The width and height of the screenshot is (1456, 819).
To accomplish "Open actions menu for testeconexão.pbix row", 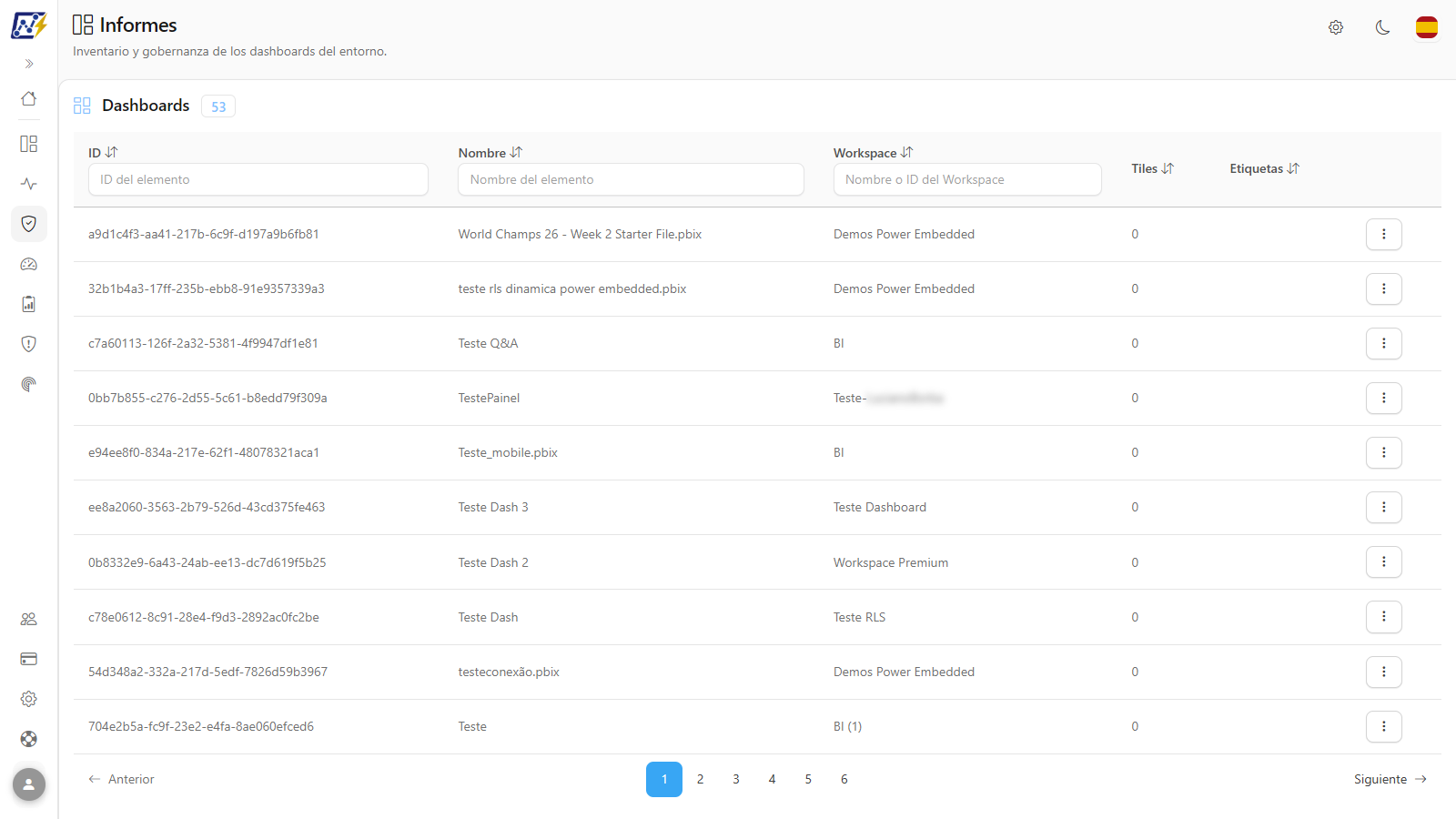I will [x=1384, y=672].
